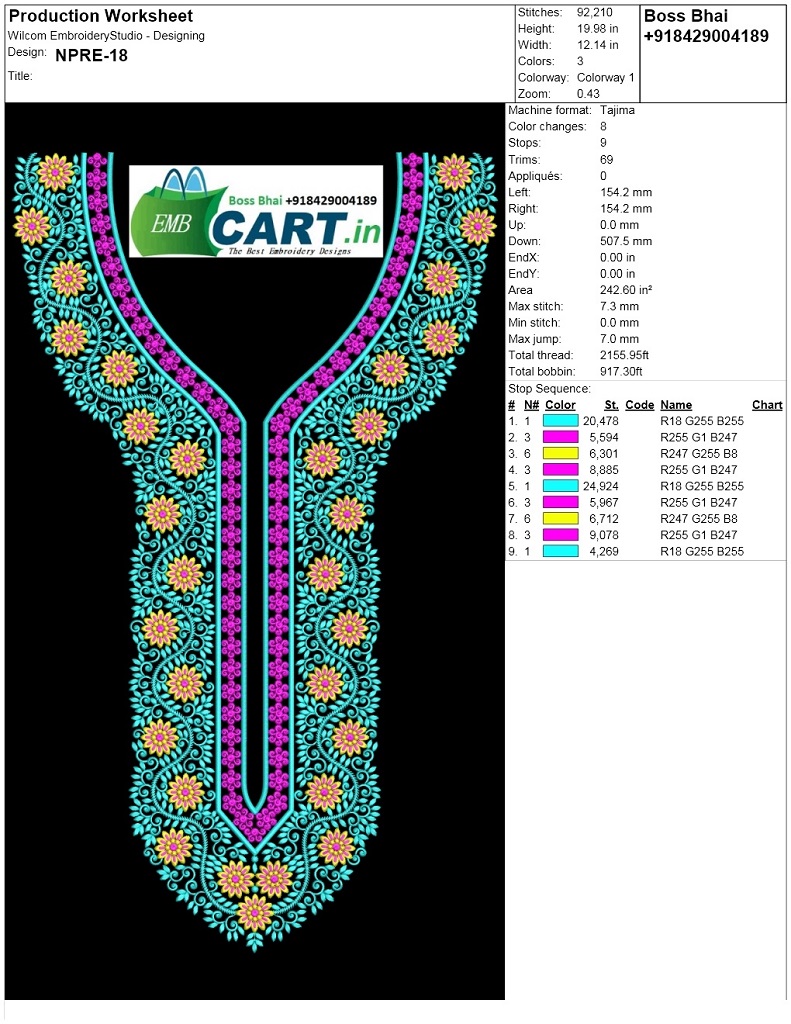Click the magenta swatch beside 5,594 stitches
791x1024 pixels.
pos(560,438)
